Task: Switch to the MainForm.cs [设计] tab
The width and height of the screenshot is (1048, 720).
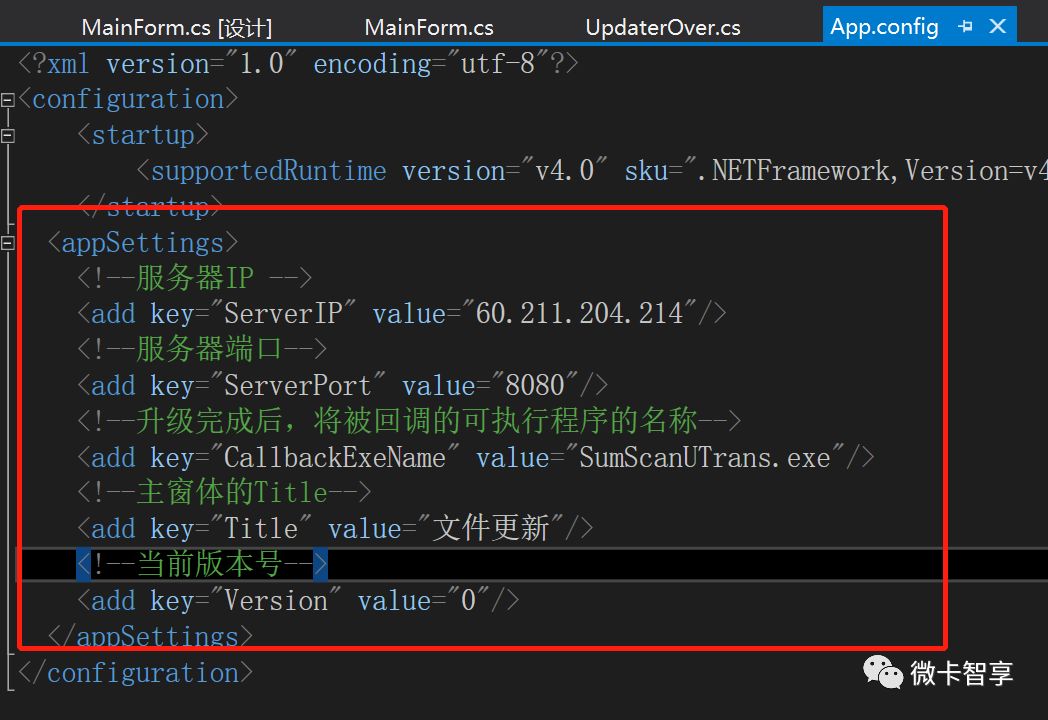Action: click(177, 27)
